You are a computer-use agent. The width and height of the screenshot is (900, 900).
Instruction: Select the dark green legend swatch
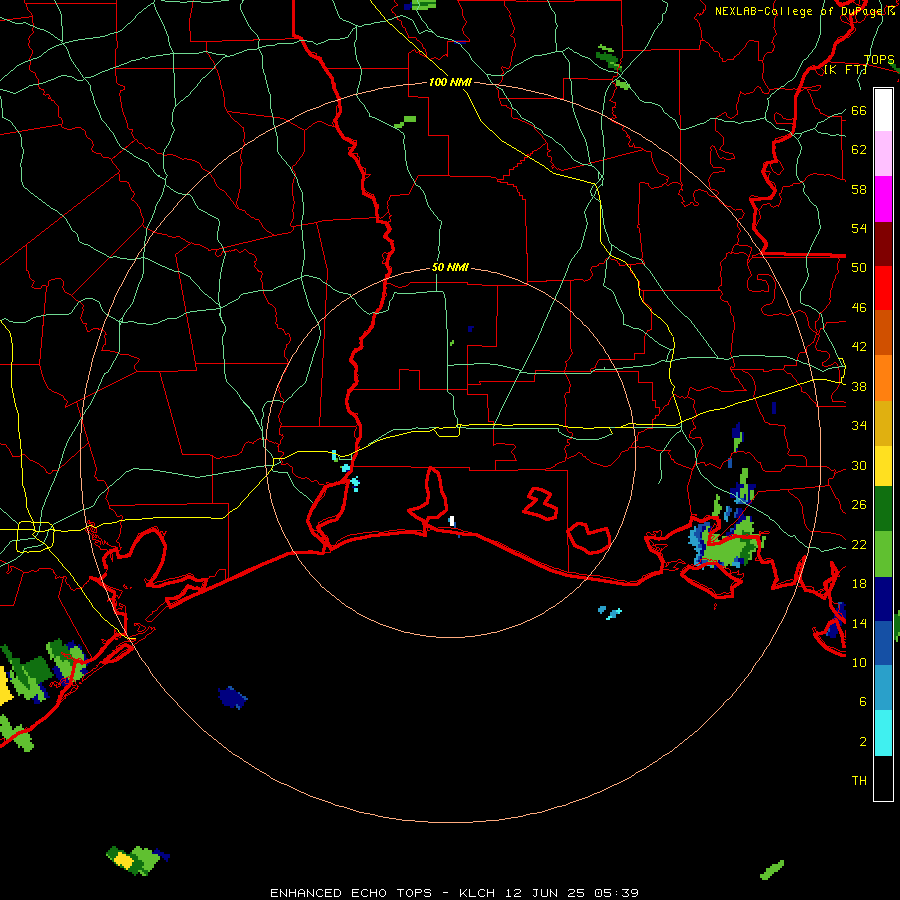[883, 509]
